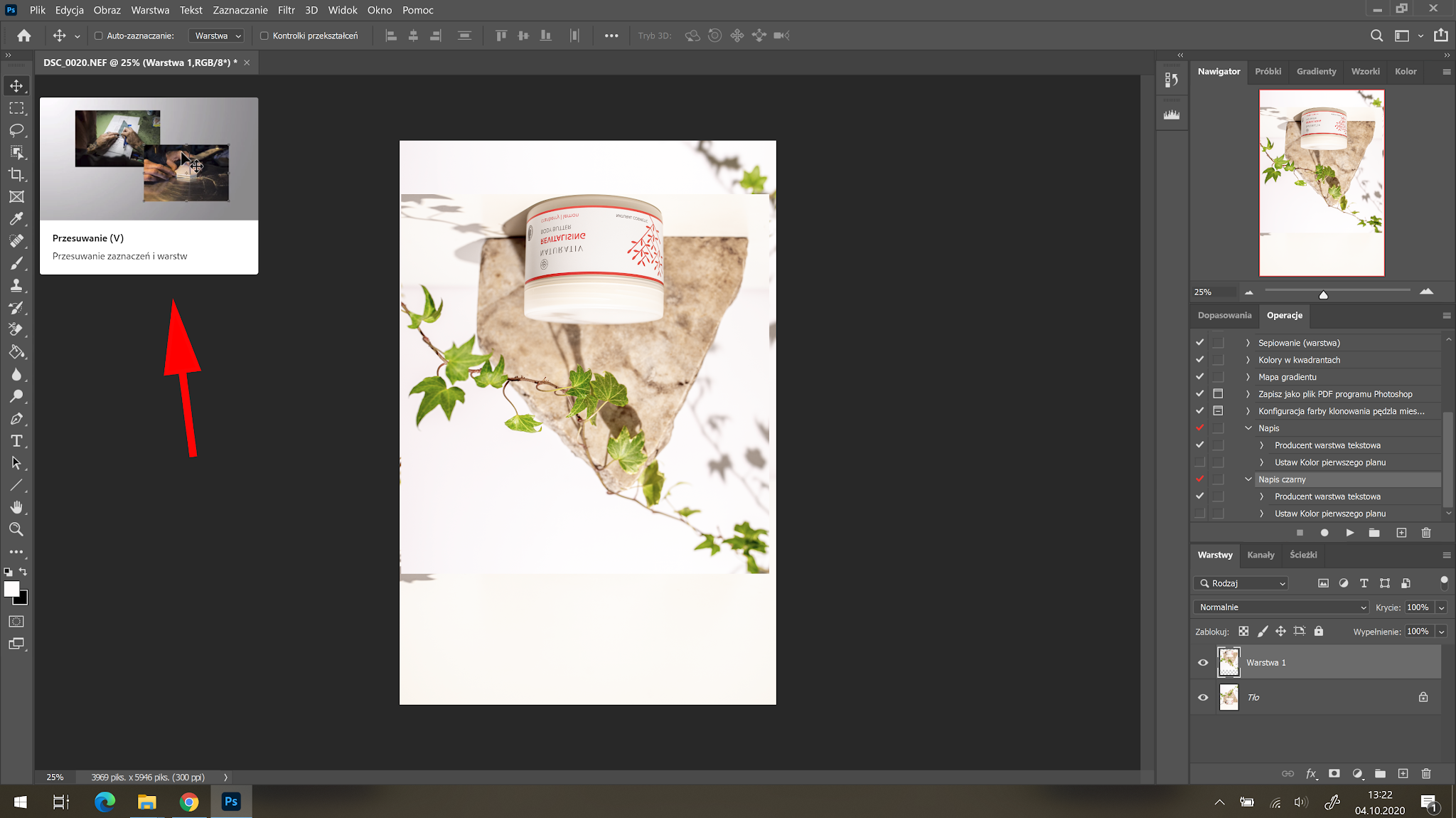Toggle Quick Mask mode icon
The width and height of the screenshot is (1456, 818).
(x=16, y=621)
